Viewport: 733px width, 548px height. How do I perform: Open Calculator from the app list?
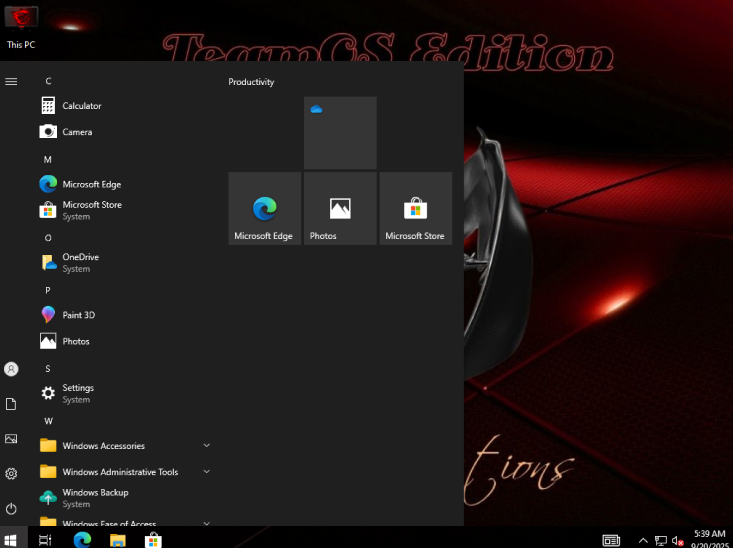tap(125, 106)
